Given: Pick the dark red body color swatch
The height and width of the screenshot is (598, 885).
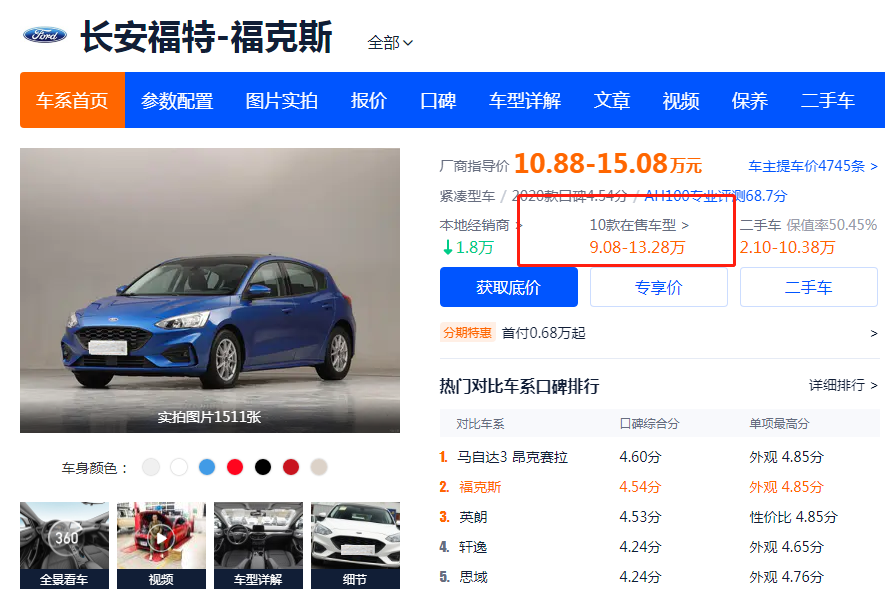Looking at the screenshot, I should click(291, 467).
